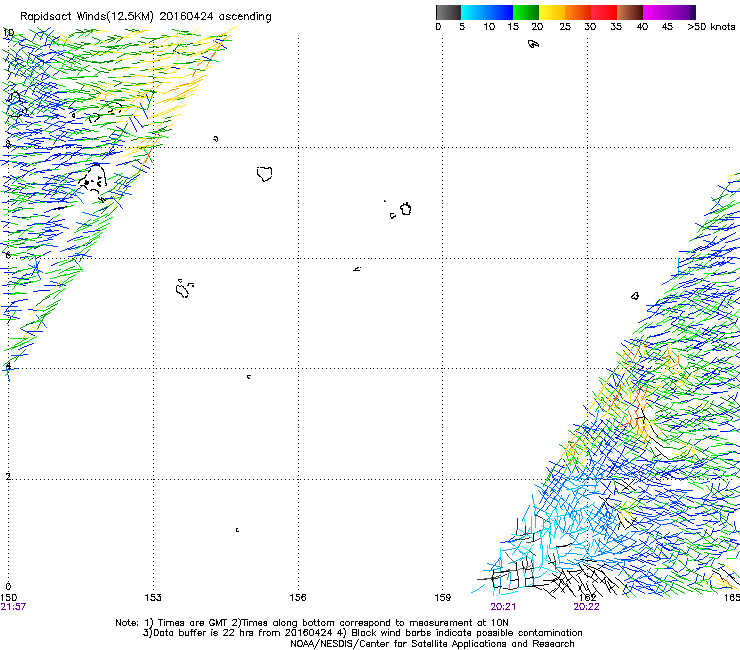Click the longitude label '159'
This screenshot has width=740, height=650.
click(x=443, y=598)
